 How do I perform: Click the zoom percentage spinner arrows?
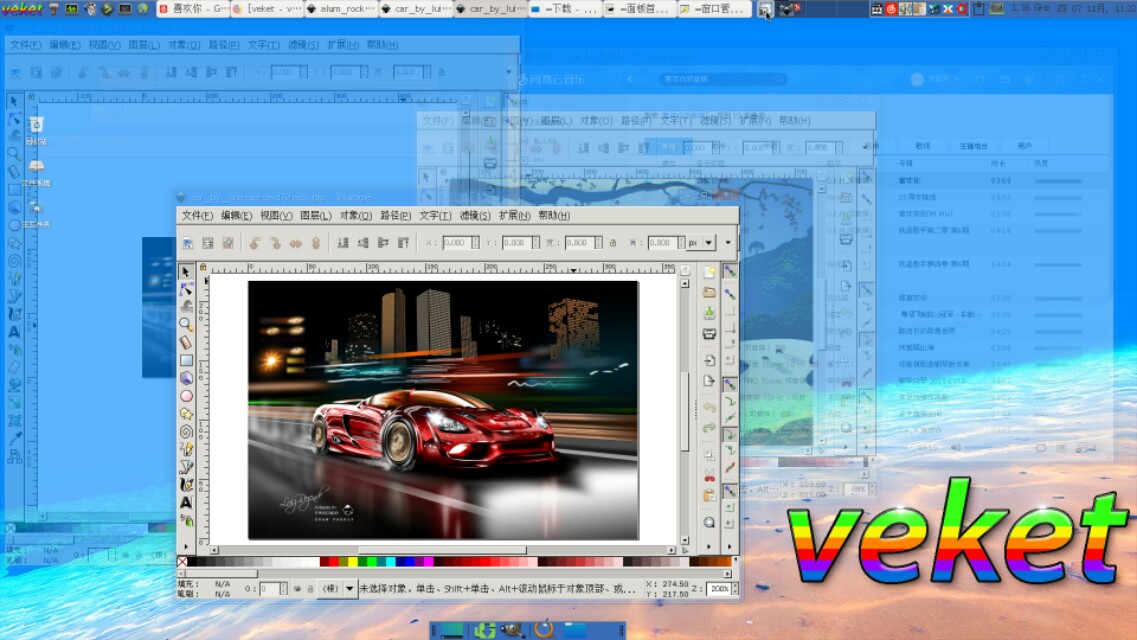tap(735, 589)
